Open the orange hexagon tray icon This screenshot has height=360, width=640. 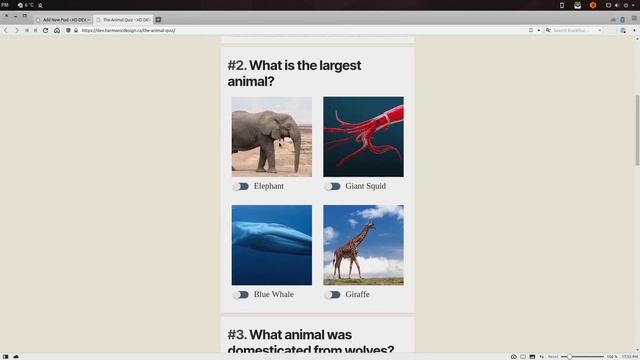pos(593,5)
